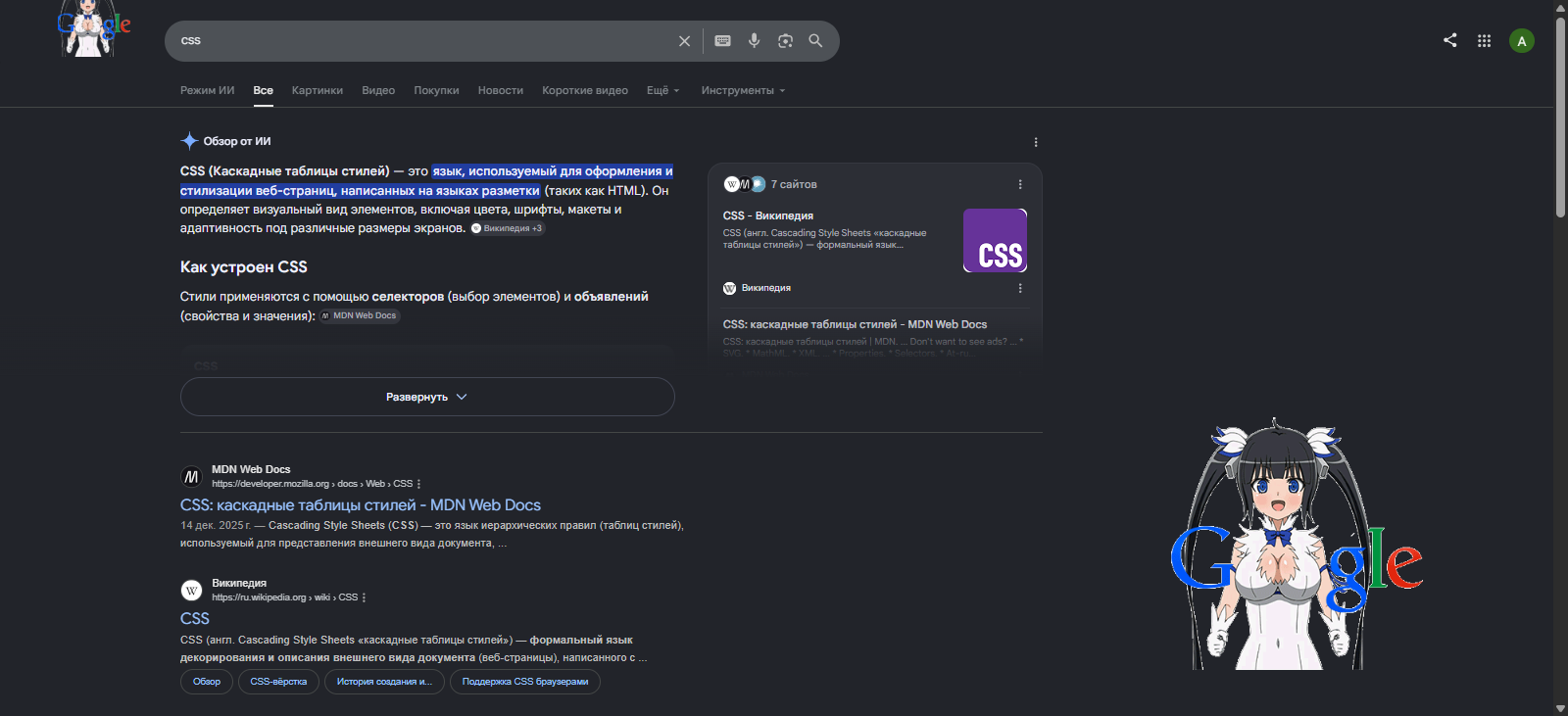Open the three-dot menu for Обзор от ИИ

tap(1036, 142)
